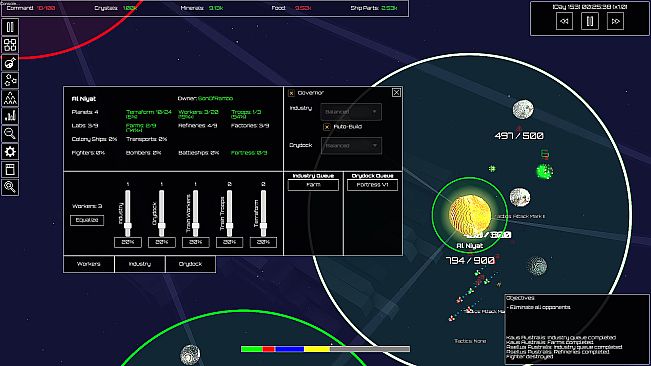Select the Al Niyat yellow star

(x=470, y=215)
